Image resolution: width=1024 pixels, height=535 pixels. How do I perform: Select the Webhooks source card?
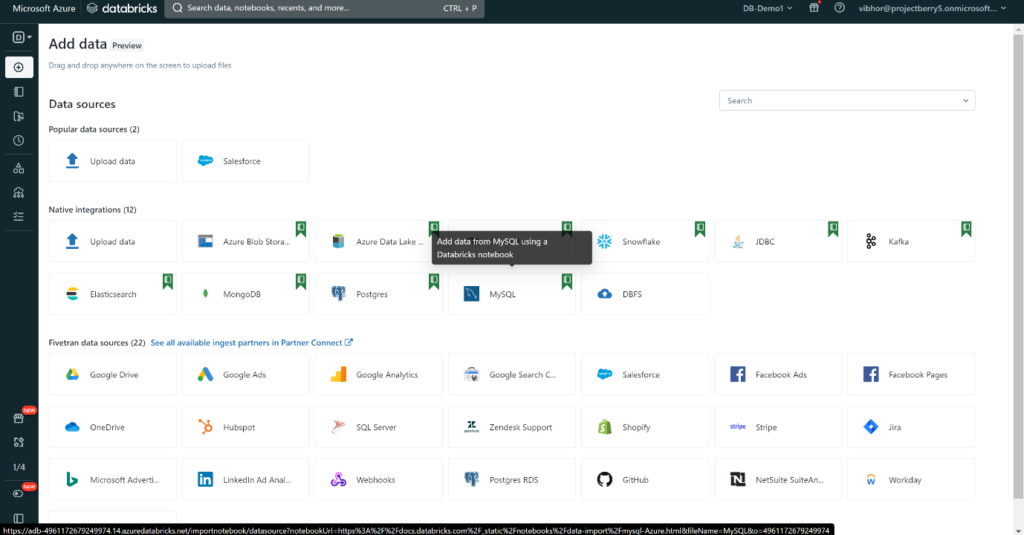pos(379,479)
